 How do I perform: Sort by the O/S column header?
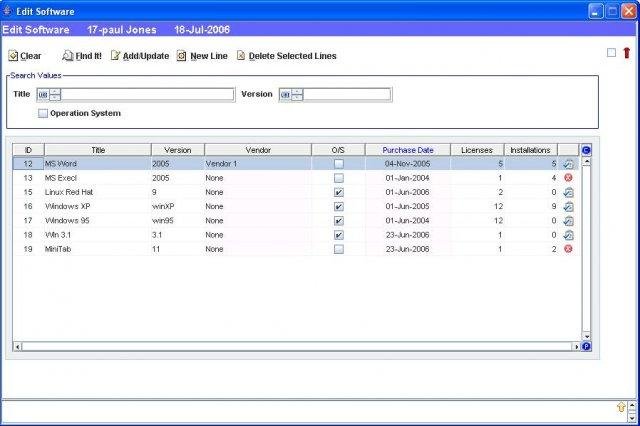click(x=338, y=150)
